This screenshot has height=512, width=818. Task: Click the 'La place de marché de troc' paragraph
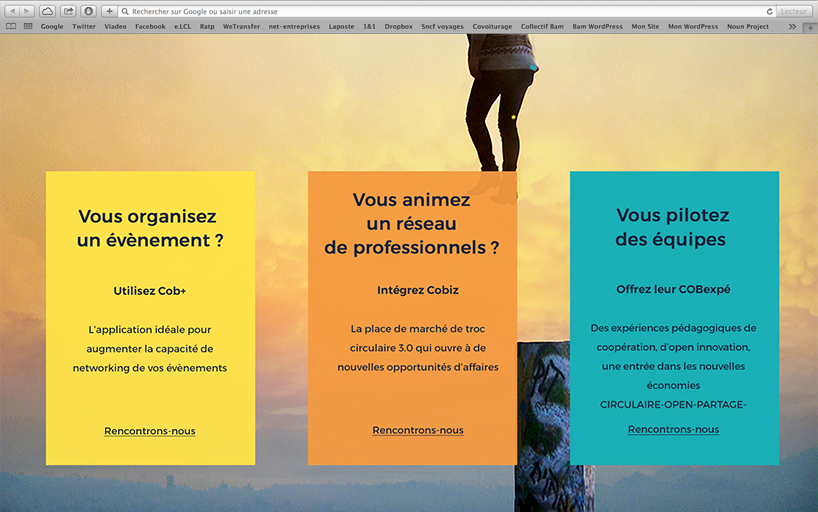coord(418,329)
